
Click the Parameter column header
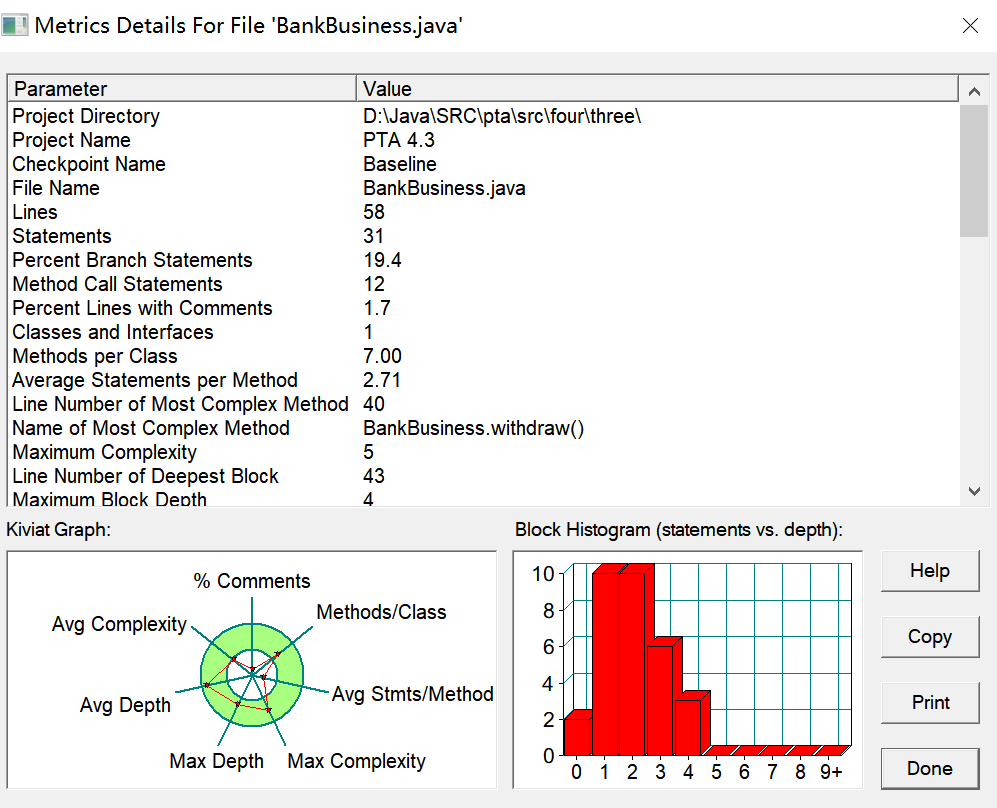click(x=181, y=89)
